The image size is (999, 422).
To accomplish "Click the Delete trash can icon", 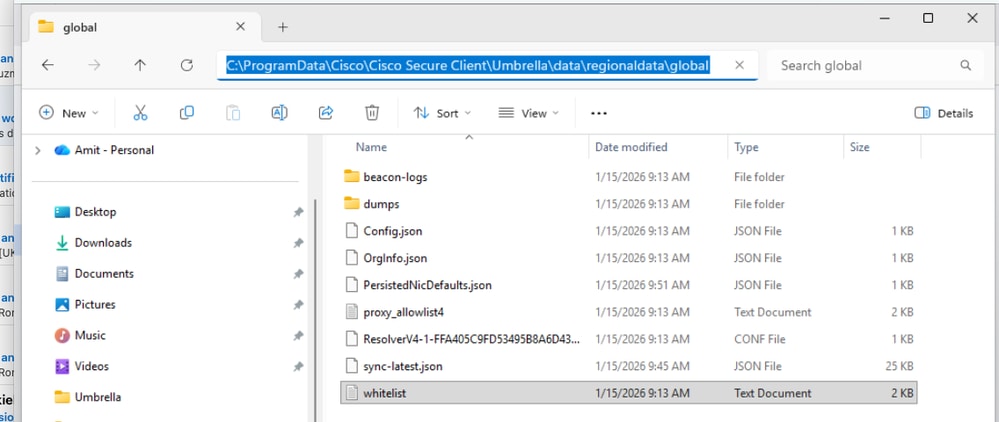I will pyautogui.click(x=372, y=113).
